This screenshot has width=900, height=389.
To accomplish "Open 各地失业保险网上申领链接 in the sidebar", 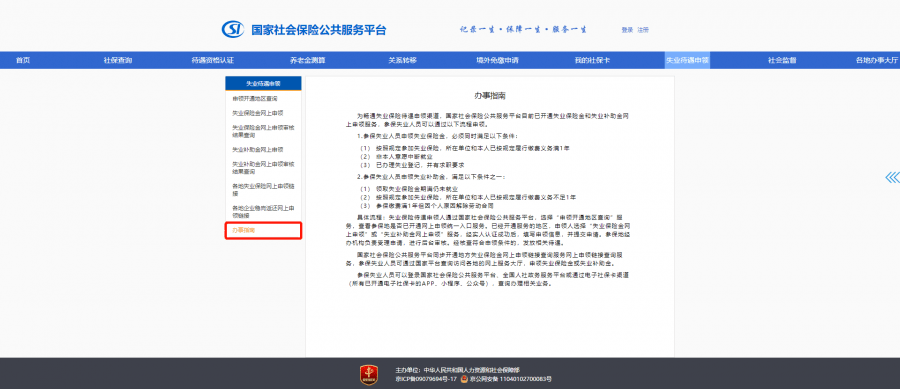I will coord(263,190).
